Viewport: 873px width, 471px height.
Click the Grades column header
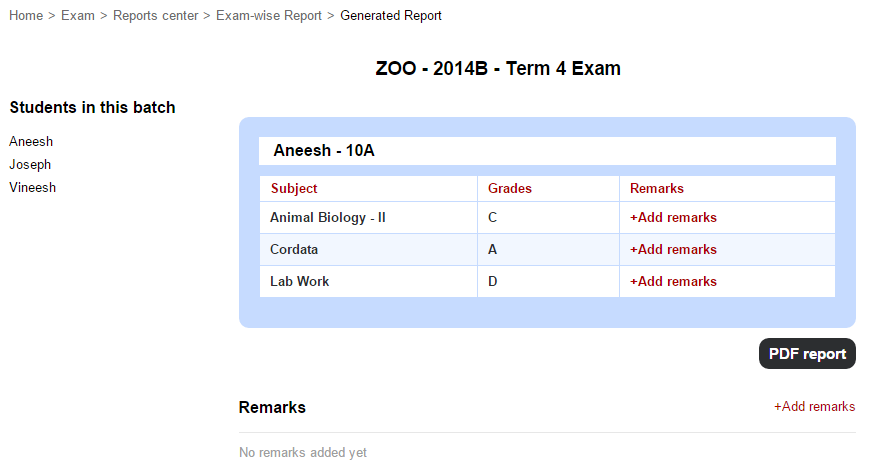tap(509, 188)
